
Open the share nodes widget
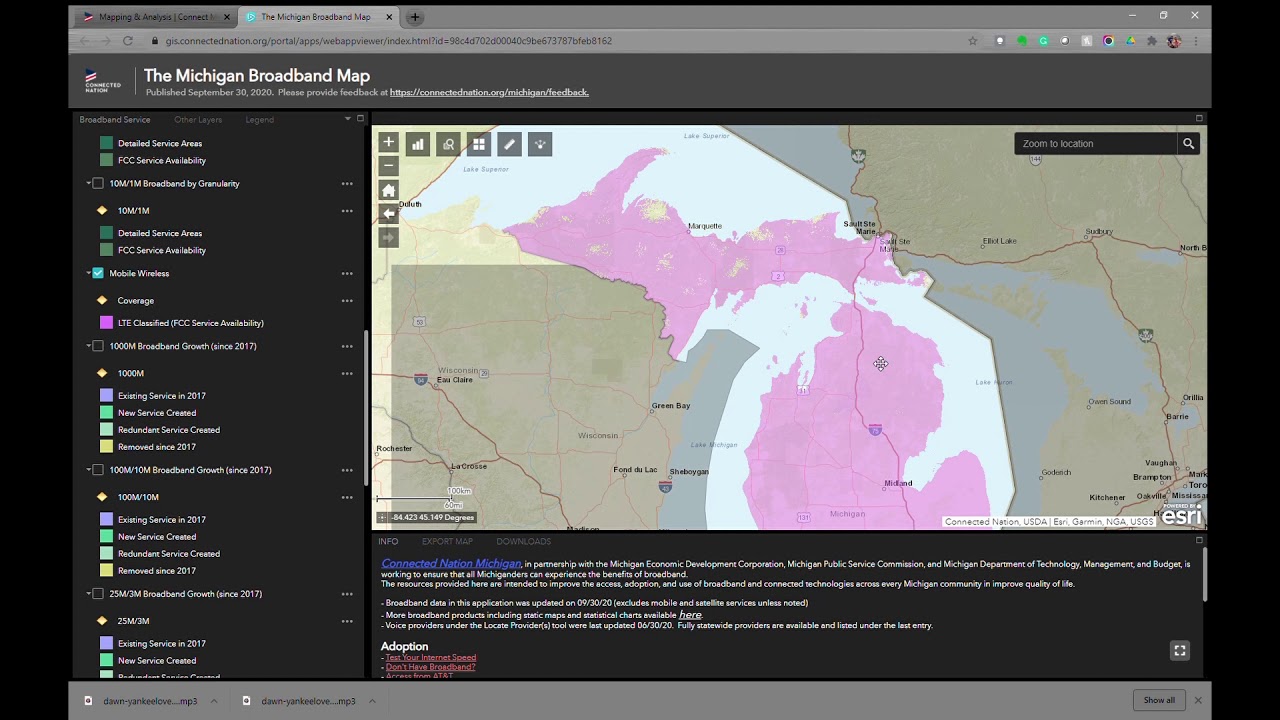[540, 144]
